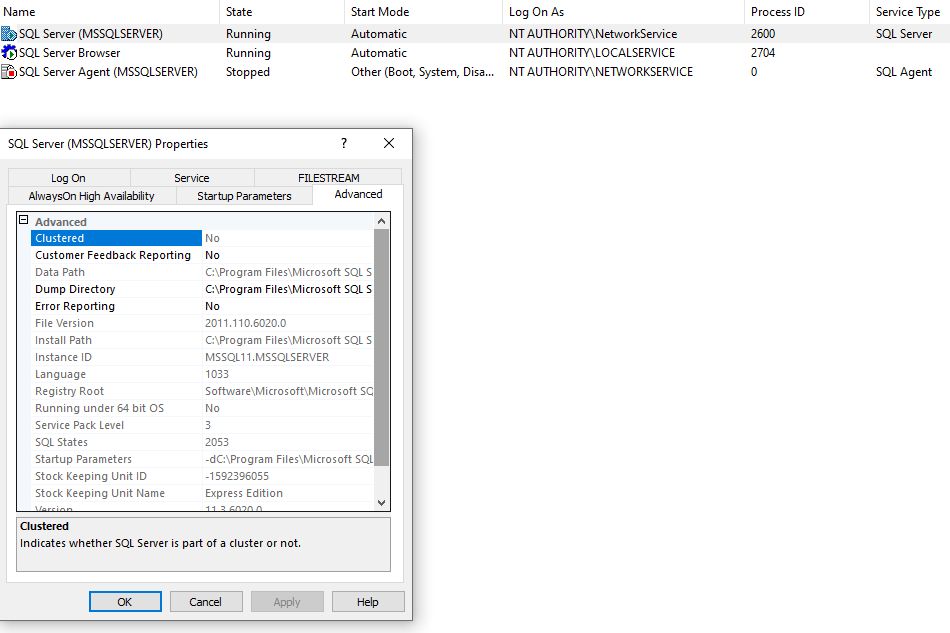Image resolution: width=950 pixels, height=633 pixels.
Task: Sort by the Start Mode column header
Action: point(423,12)
